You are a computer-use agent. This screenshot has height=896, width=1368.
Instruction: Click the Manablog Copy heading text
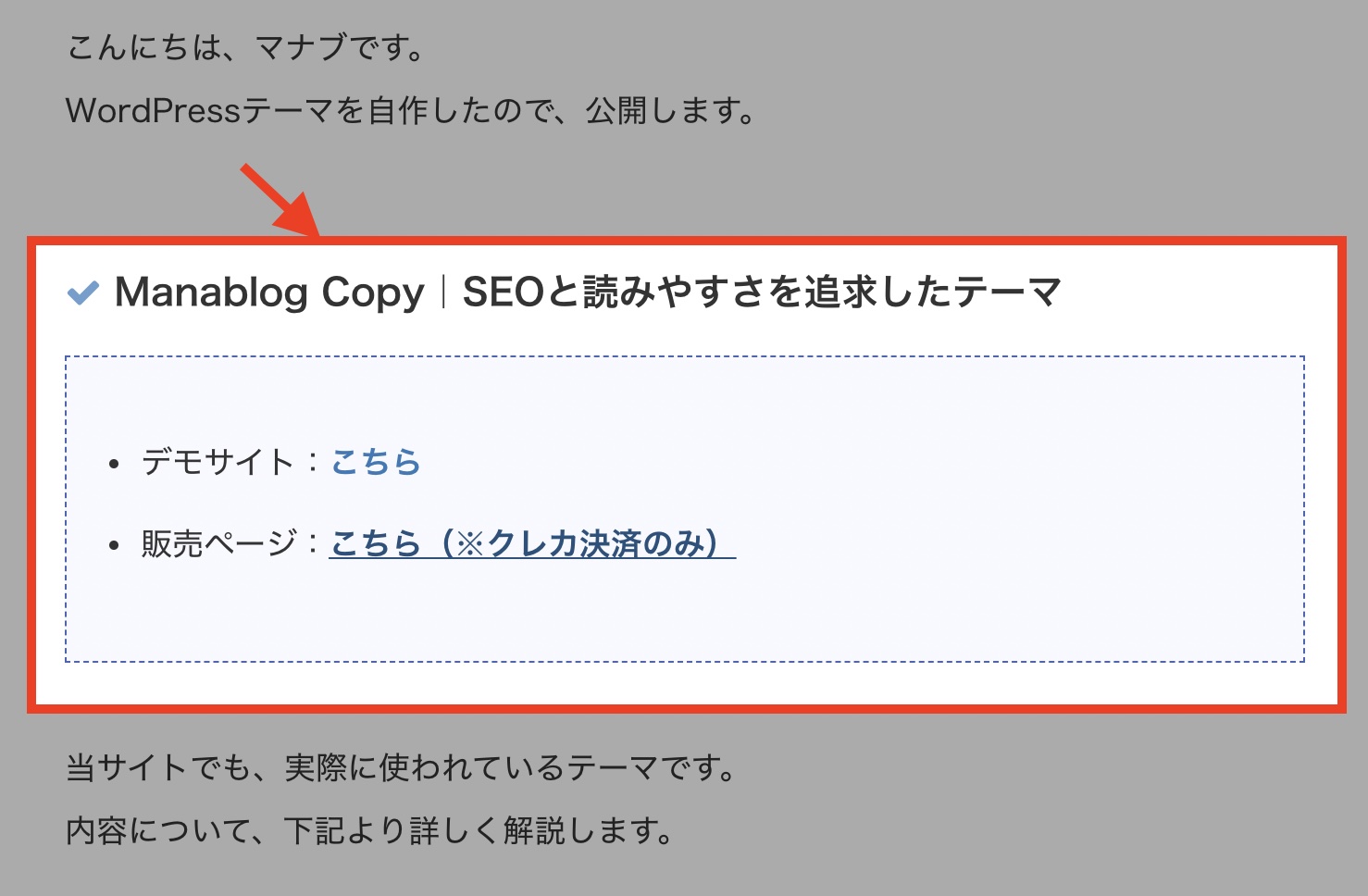(x=269, y=292)
